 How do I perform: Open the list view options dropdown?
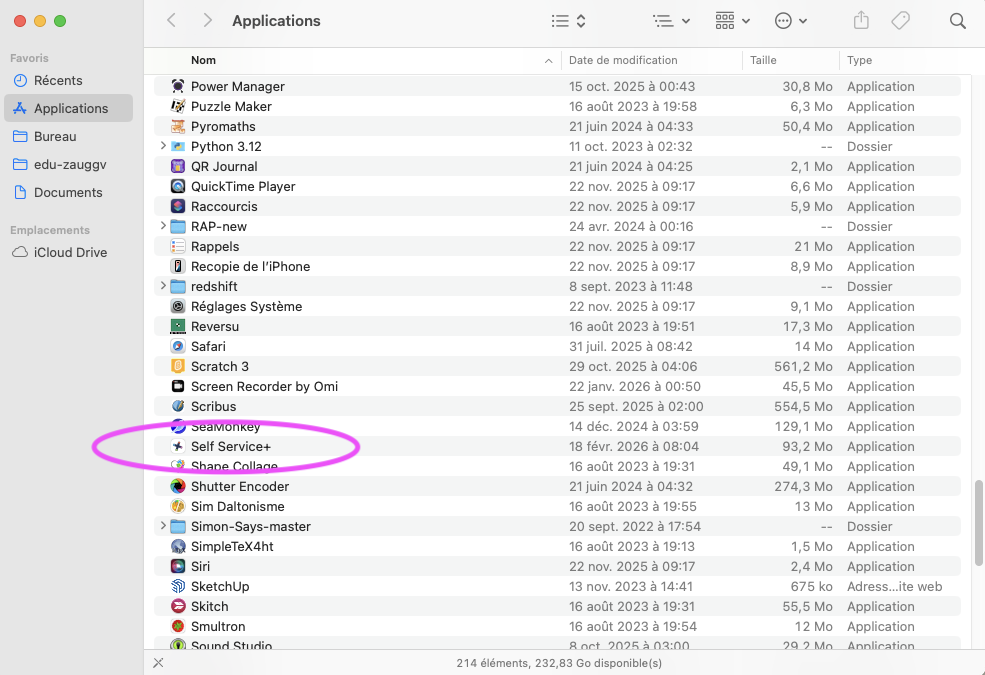pos(569,21)
